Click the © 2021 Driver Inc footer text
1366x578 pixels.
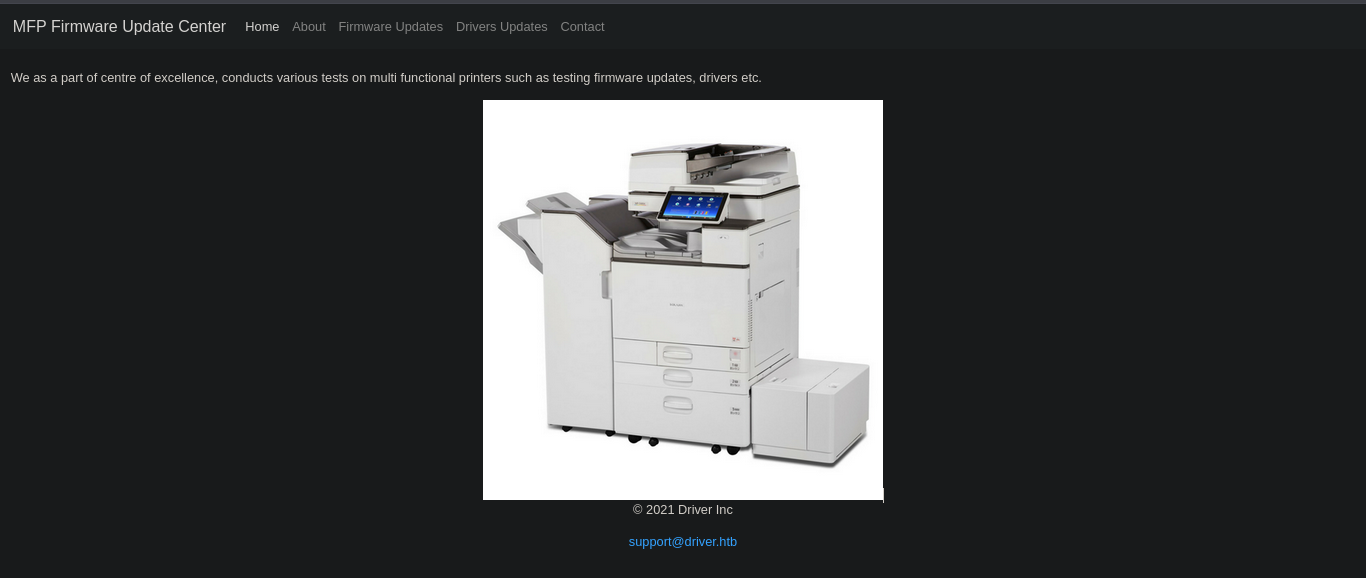[683, 510]
